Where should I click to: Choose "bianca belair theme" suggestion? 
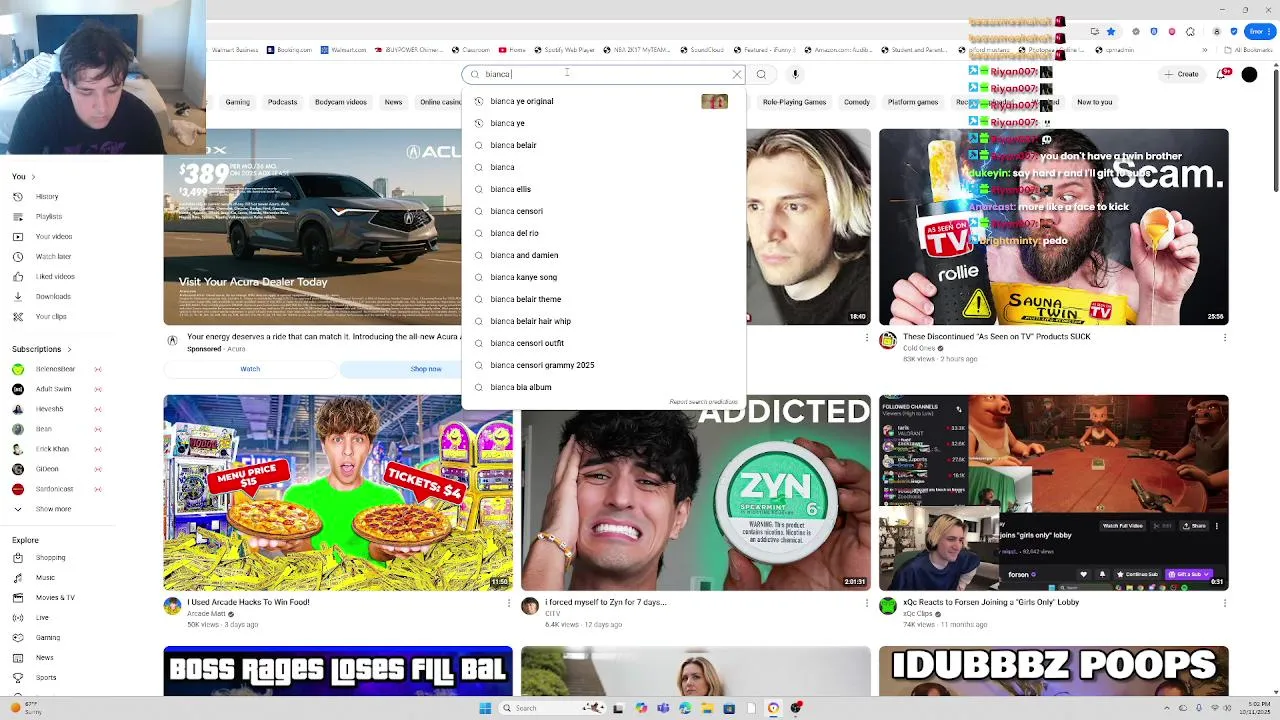pos(604,299)
